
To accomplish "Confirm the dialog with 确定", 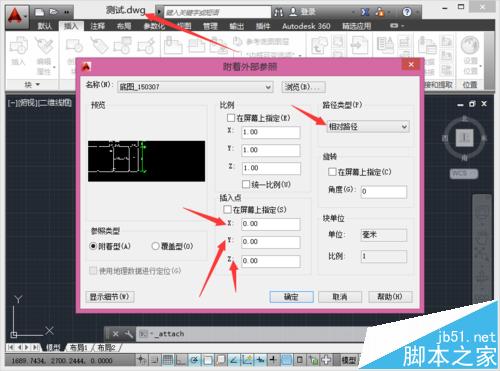I will (x=291, y=296).
